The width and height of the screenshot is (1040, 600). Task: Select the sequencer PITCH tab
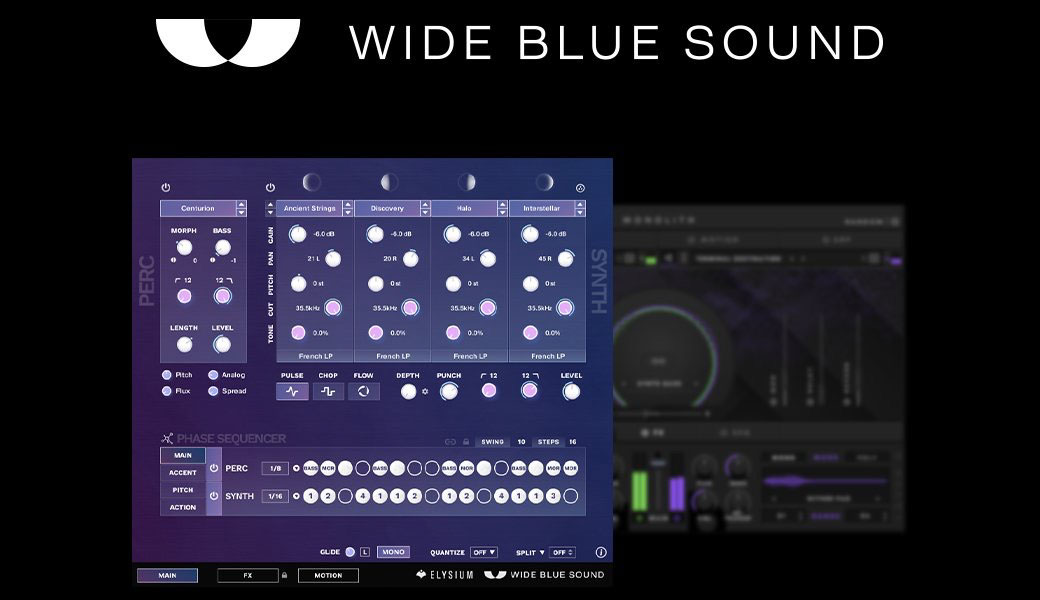click(182, 490)
